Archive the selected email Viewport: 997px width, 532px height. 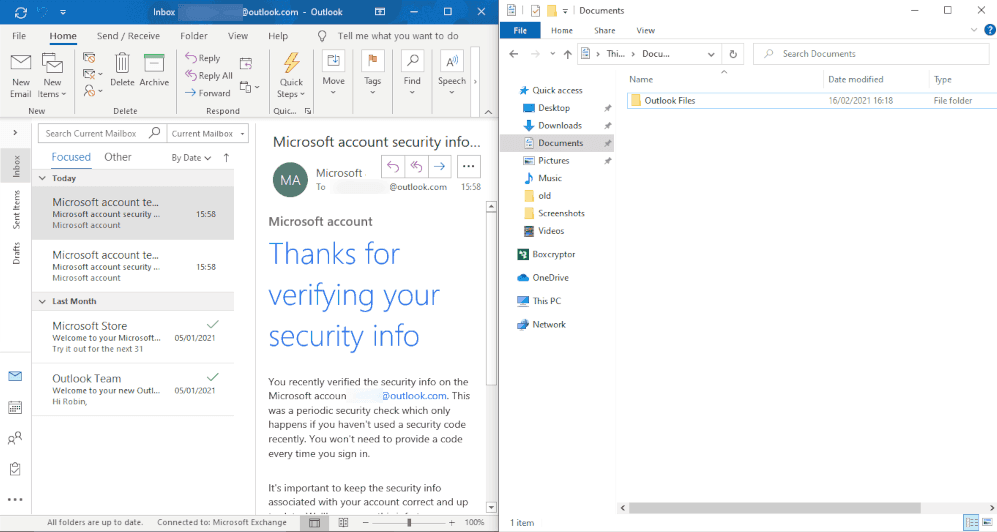point(154,70)
